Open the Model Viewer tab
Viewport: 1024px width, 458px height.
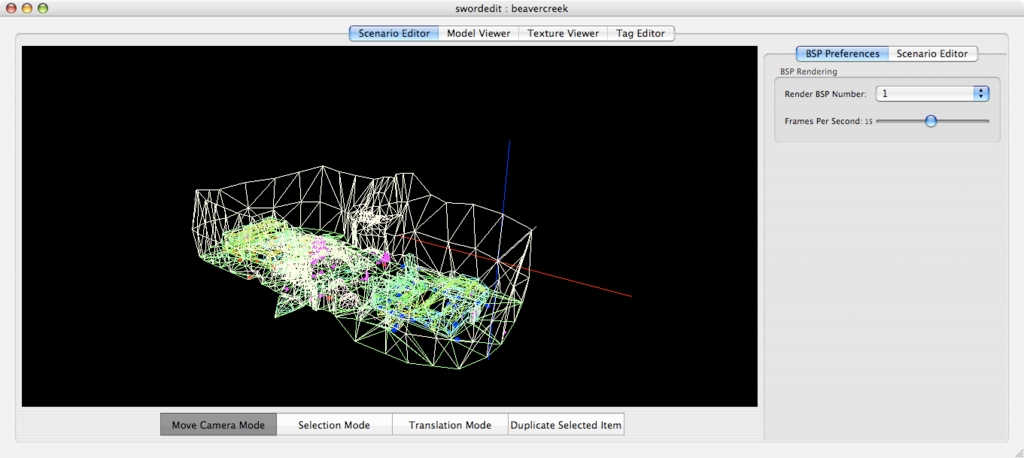(x=478, y=33)
